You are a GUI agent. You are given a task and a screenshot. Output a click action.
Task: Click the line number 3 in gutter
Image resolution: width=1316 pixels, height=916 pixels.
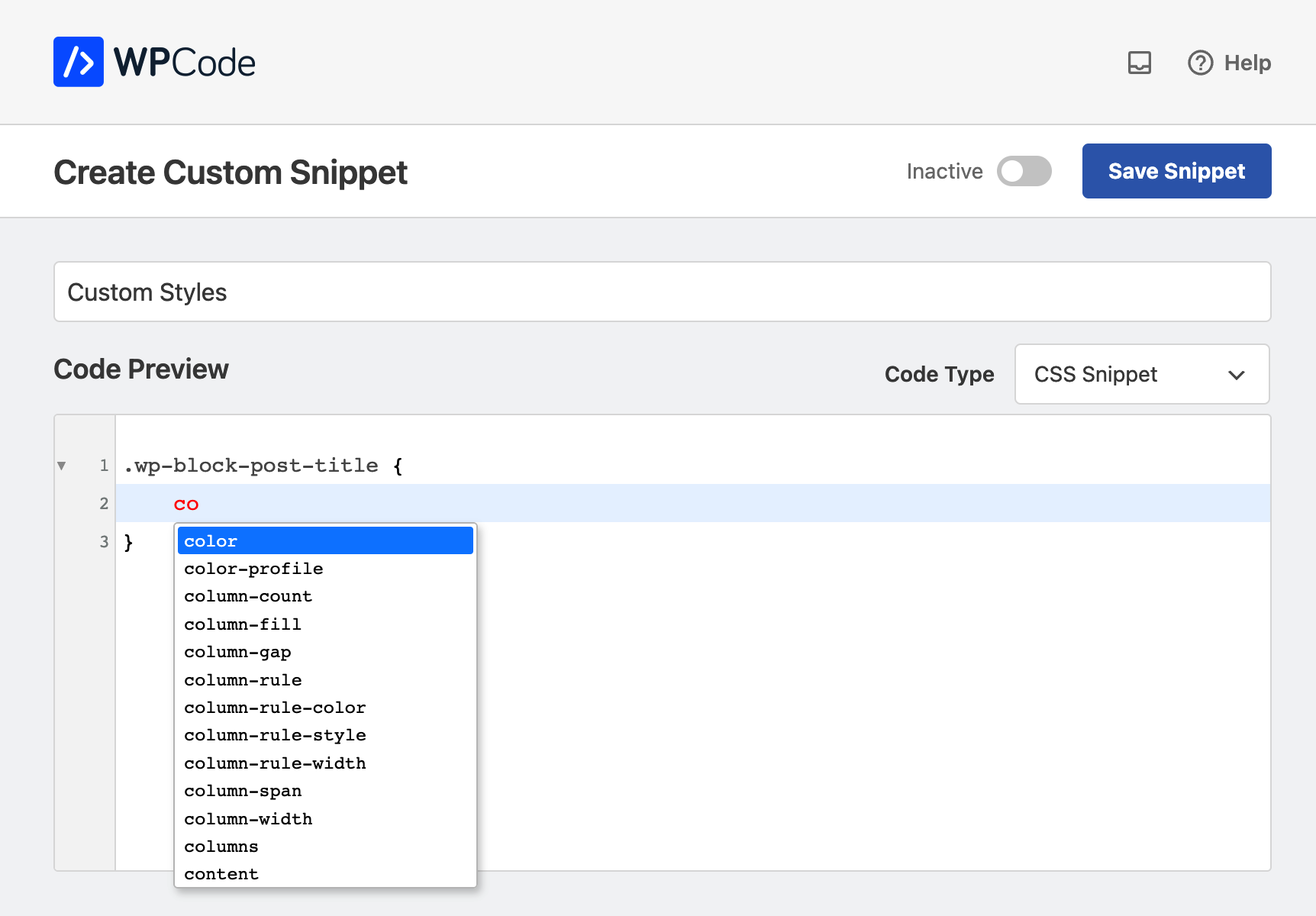click(104, 542)
